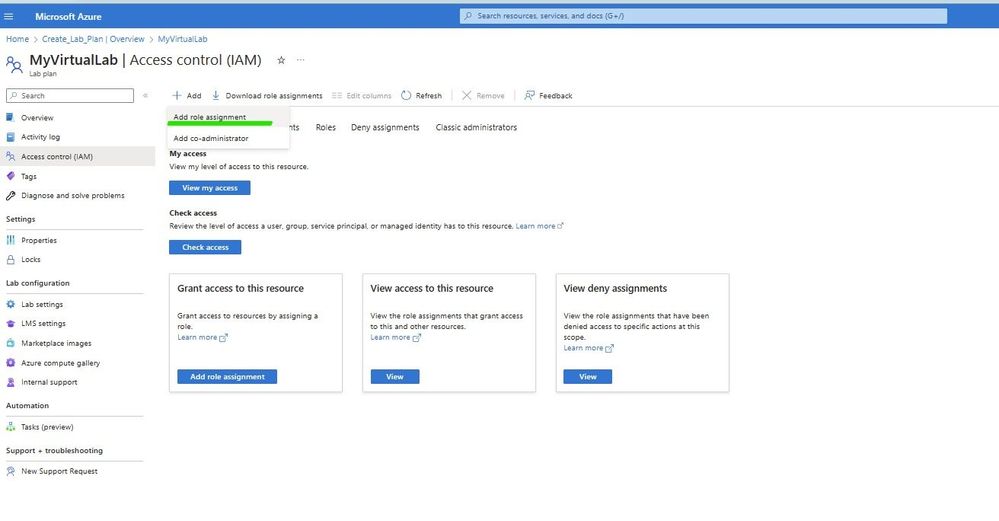
Task: Open Activity log in the sidebar
Action: click(x=40, y=137)
